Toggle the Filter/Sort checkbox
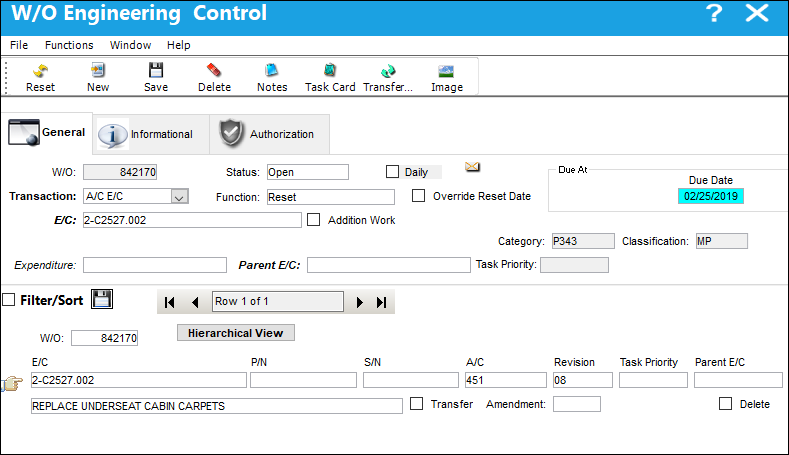 [x=9, y=300]
